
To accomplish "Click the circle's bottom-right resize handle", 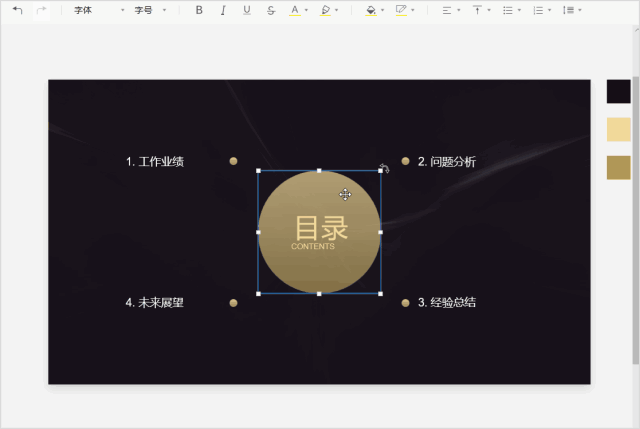I will point(380,294).
